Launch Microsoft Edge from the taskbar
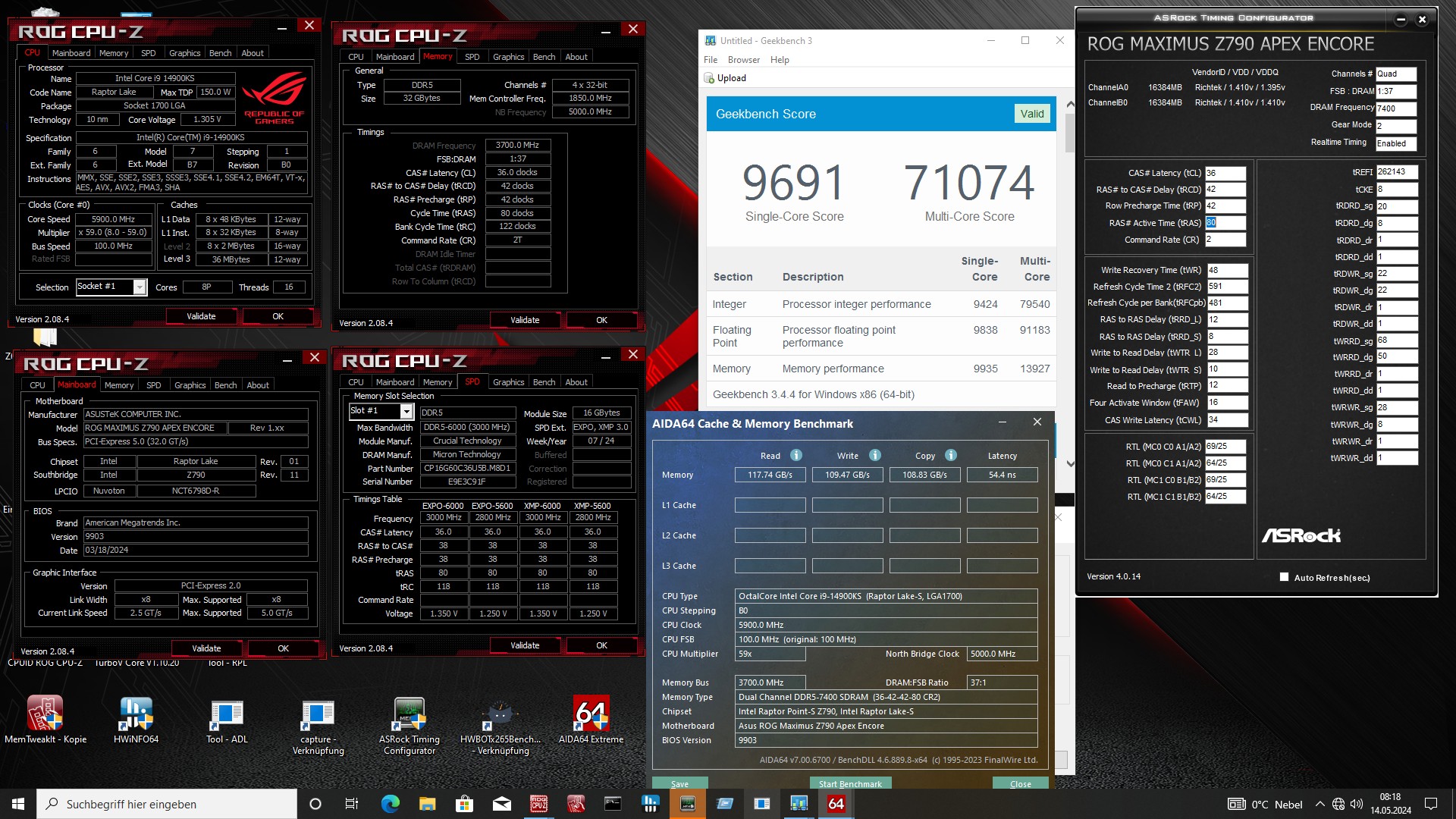Screen dimensions: 1456x819 pos(390,804)
